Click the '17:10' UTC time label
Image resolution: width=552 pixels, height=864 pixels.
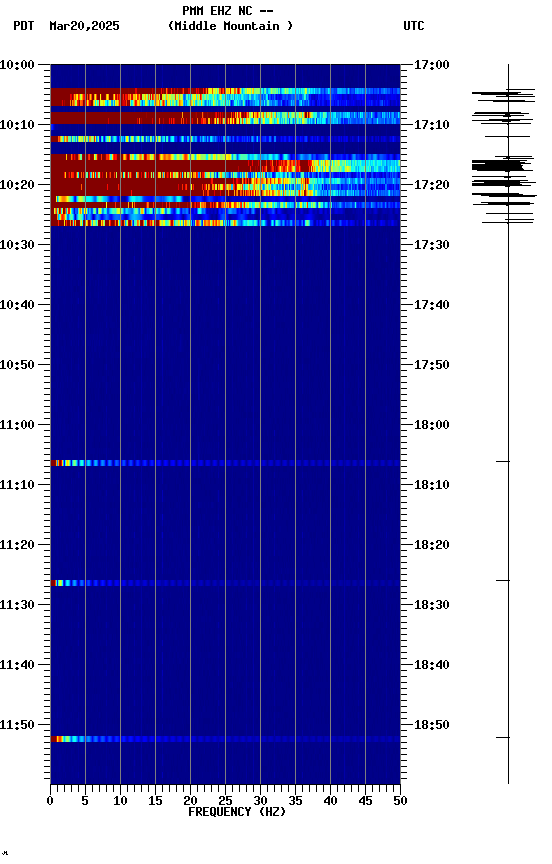(432, 125)
